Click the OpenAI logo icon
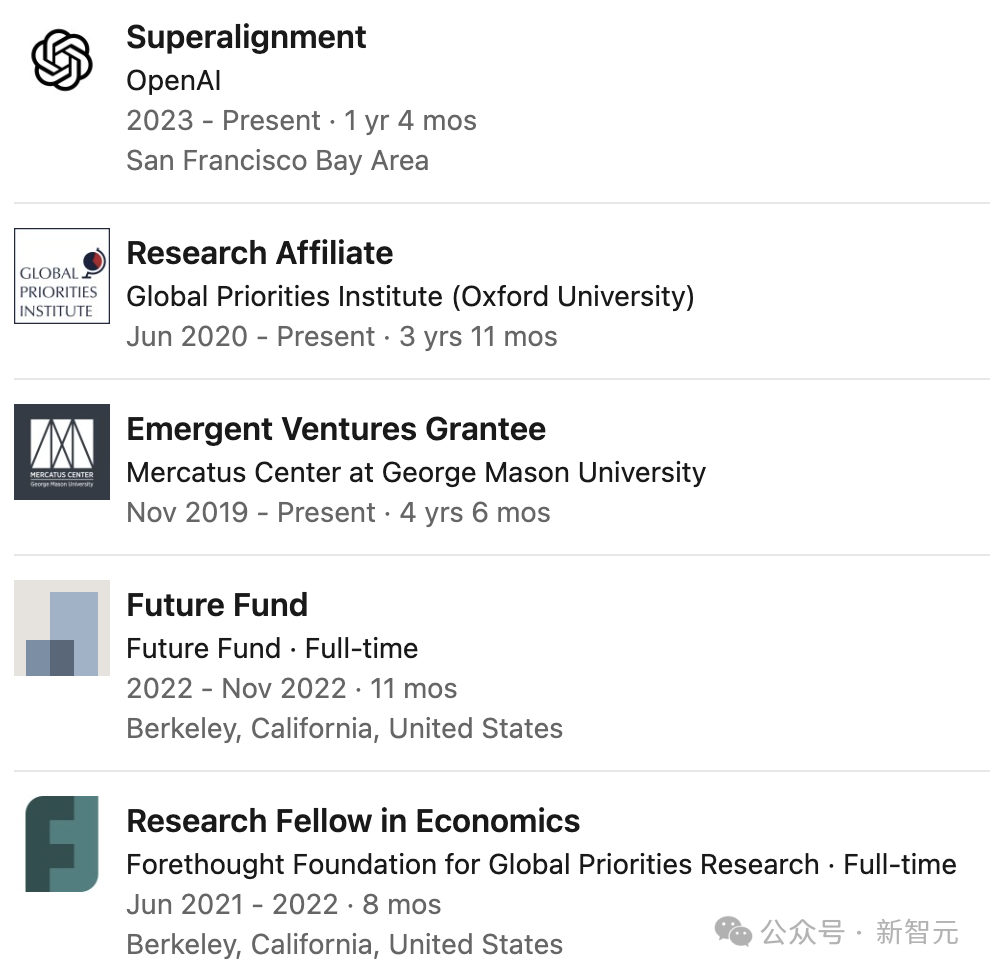The image size is (990, 972). click(62, 60)
